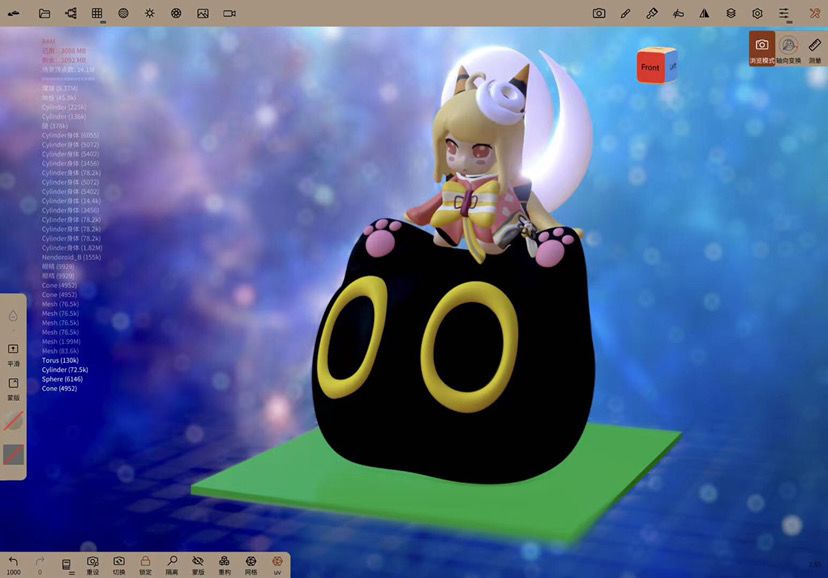The width and height of the screenshot is (828, 578).
Task: Toggle the orange UV display
Action: pyautogui.click(x=277, y=565)
